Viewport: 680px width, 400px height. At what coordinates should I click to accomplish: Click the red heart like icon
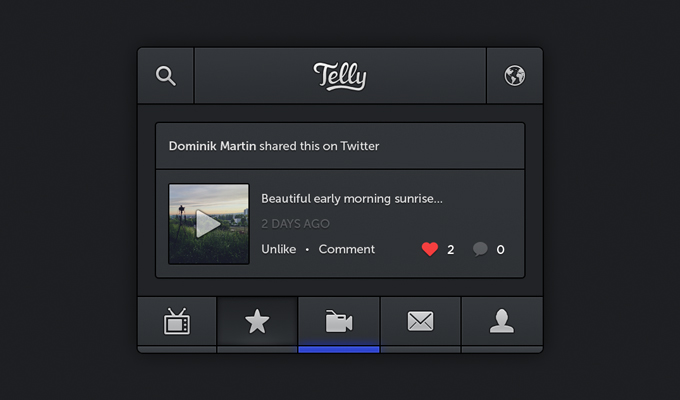point(430,249)
